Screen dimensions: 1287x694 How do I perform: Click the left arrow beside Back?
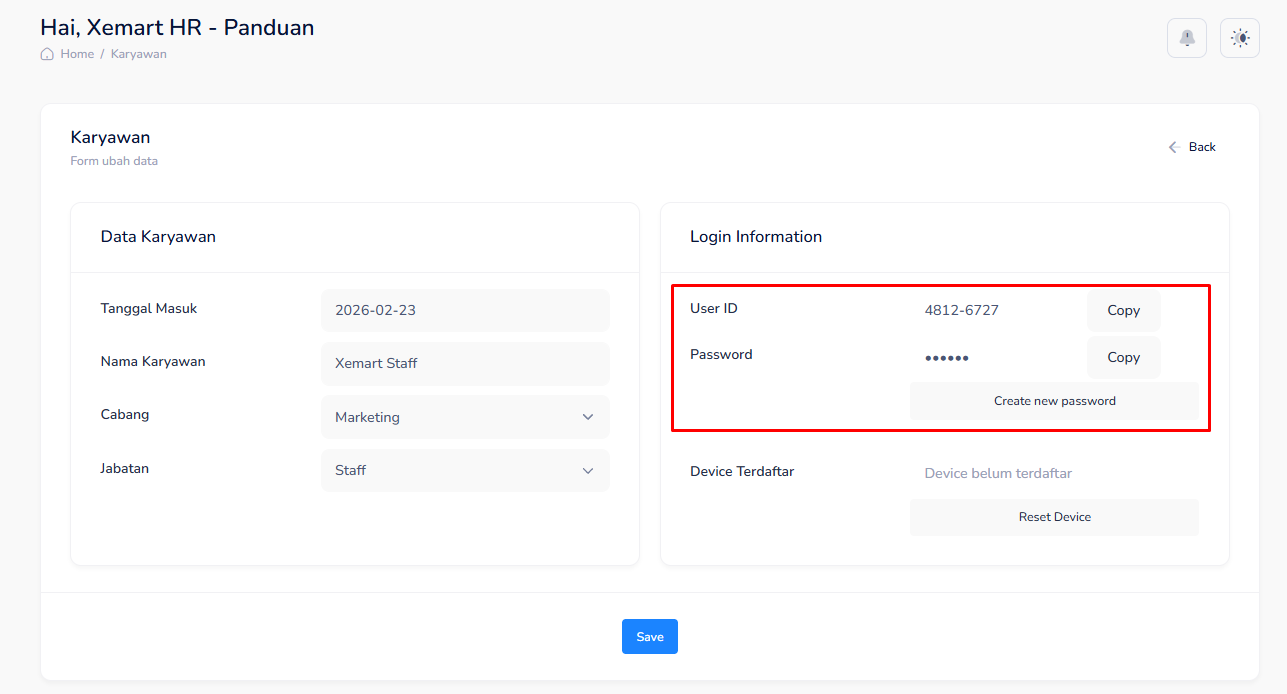1175,147
